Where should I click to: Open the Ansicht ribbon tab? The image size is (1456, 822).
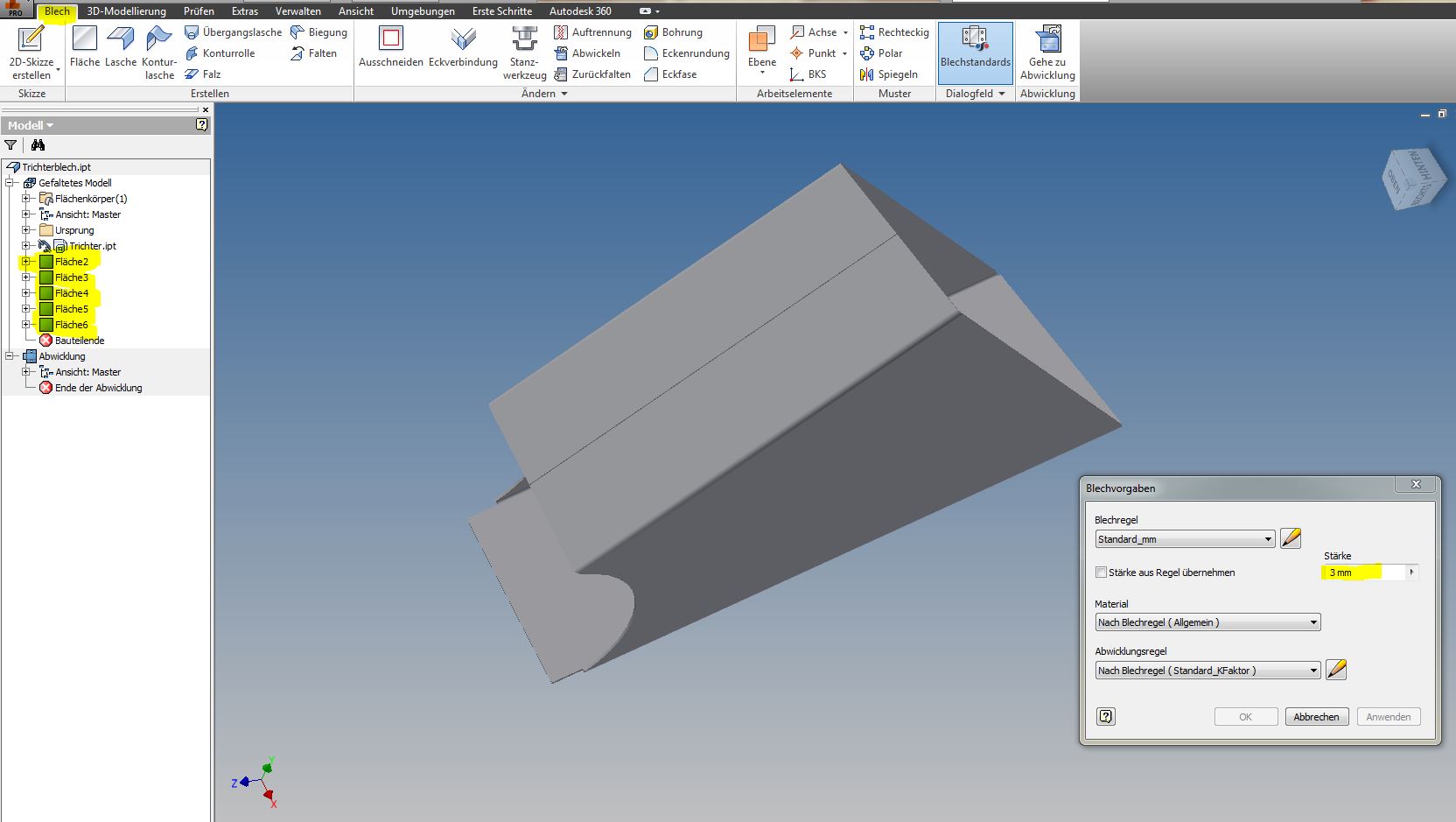click(x=356, y=11)
